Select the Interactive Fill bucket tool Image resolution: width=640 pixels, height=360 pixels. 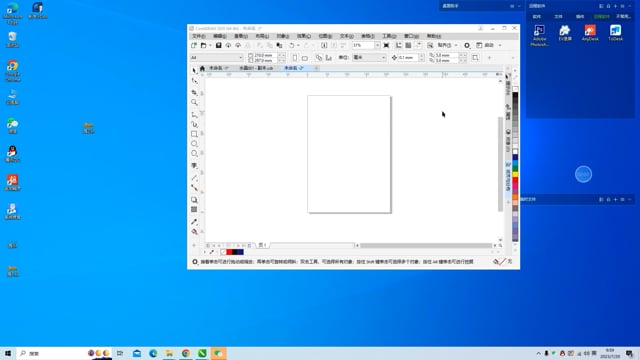tap(194, 231)
